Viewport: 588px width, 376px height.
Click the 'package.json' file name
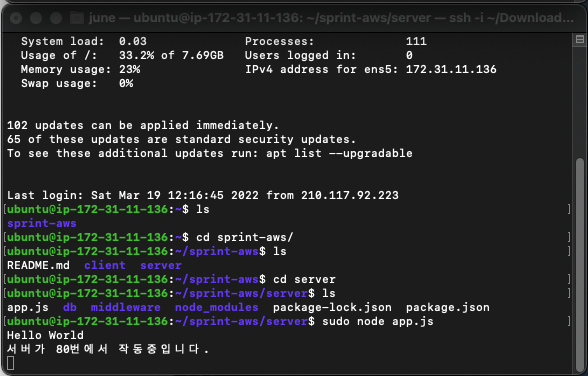pyautogui.click(x=447, y=307)
